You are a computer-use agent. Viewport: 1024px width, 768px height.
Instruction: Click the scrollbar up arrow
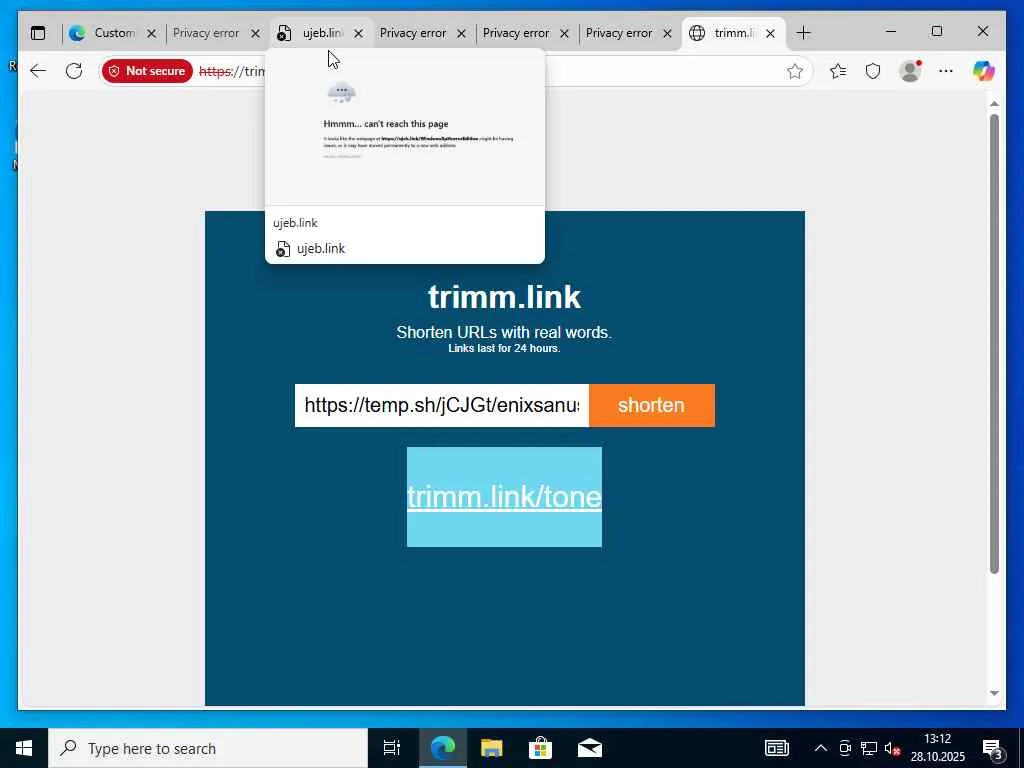click(994, 104)
